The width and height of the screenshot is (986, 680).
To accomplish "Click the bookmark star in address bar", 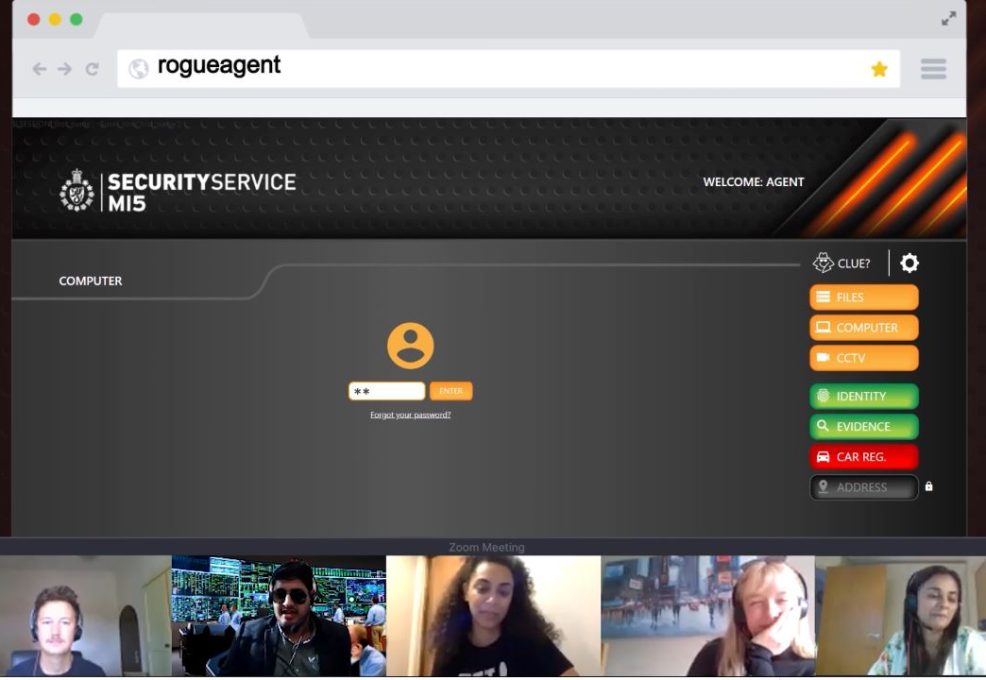I will tap(879, 69).
